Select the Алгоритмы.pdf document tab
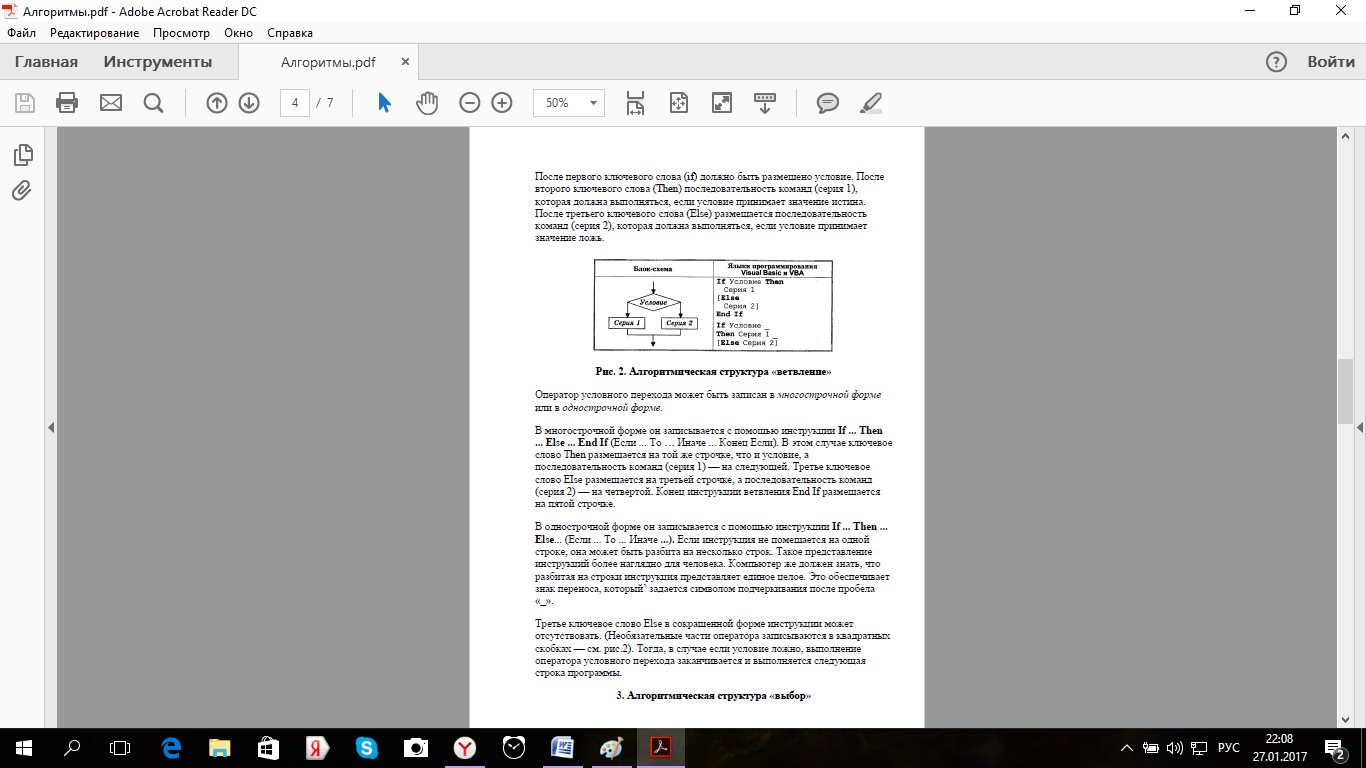 pos(328,62)
